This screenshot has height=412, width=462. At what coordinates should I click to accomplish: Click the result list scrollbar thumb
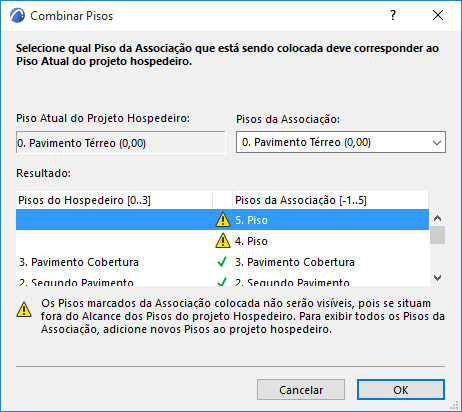click(x=437, y=235)
